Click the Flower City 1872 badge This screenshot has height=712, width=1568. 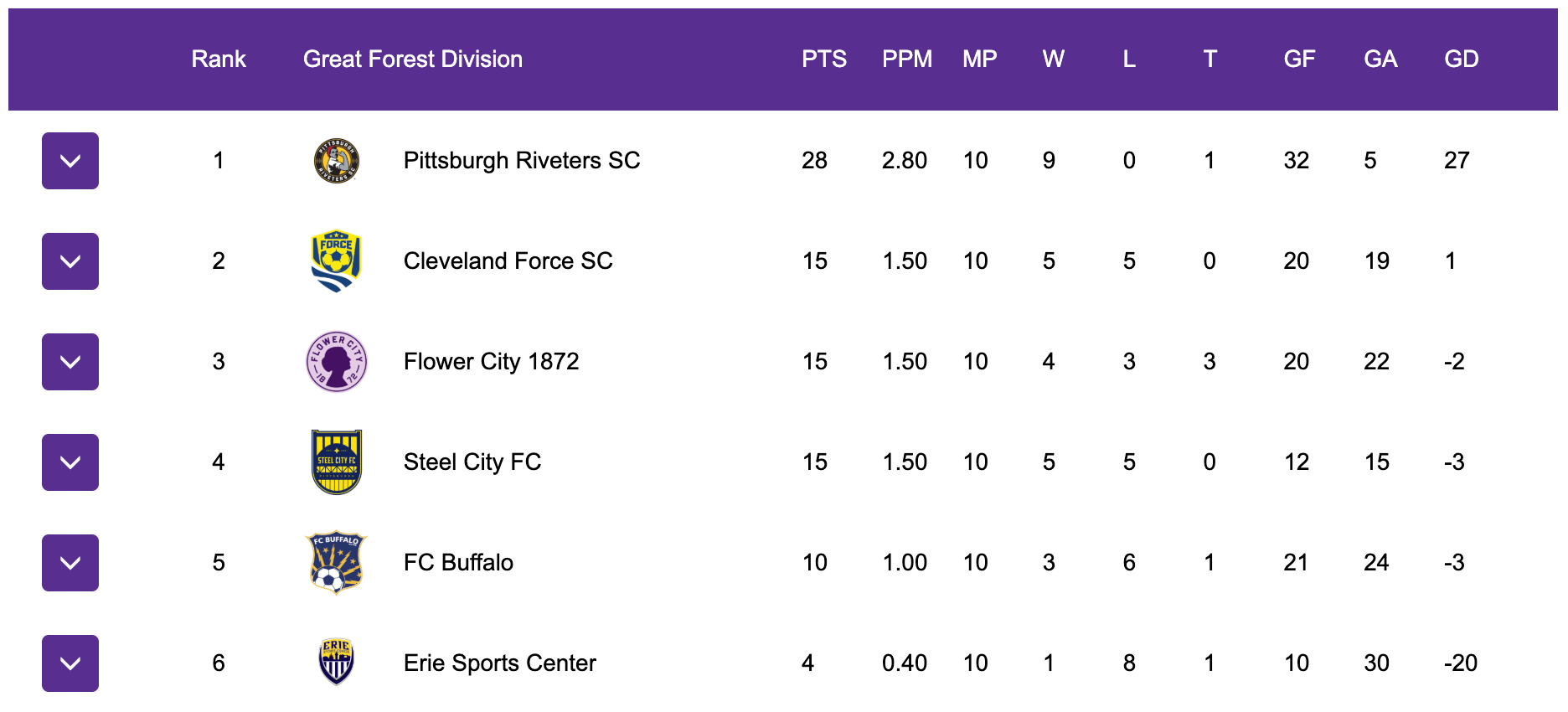337,362
